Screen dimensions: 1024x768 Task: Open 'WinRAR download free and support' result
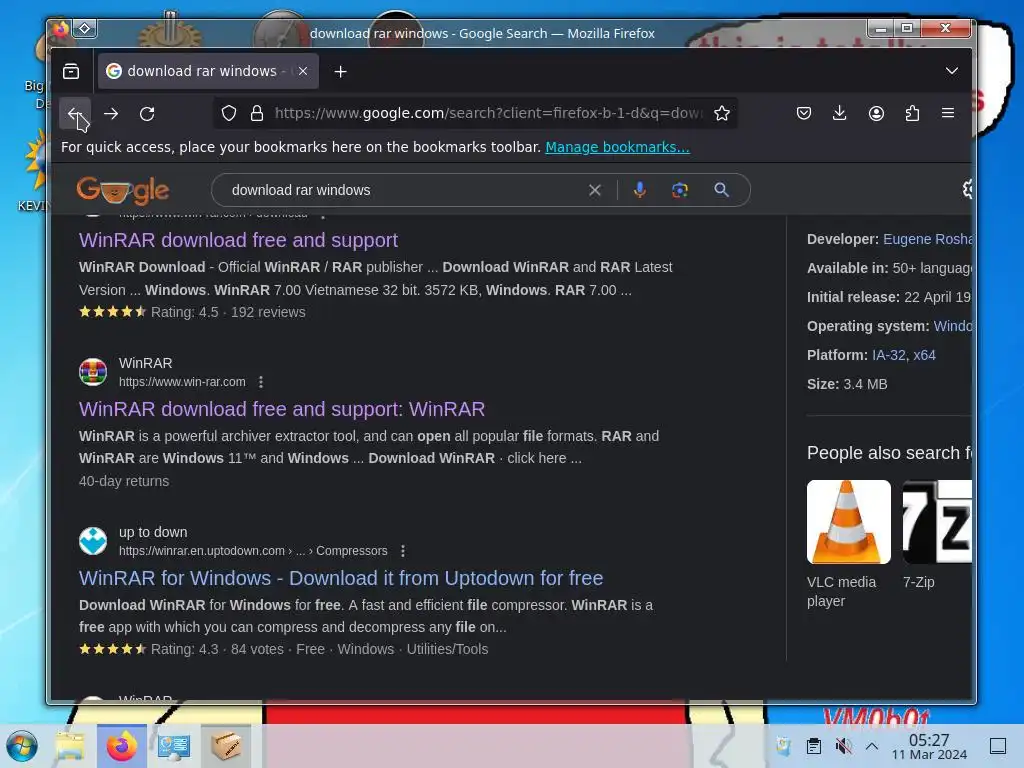tap(238, 240)
